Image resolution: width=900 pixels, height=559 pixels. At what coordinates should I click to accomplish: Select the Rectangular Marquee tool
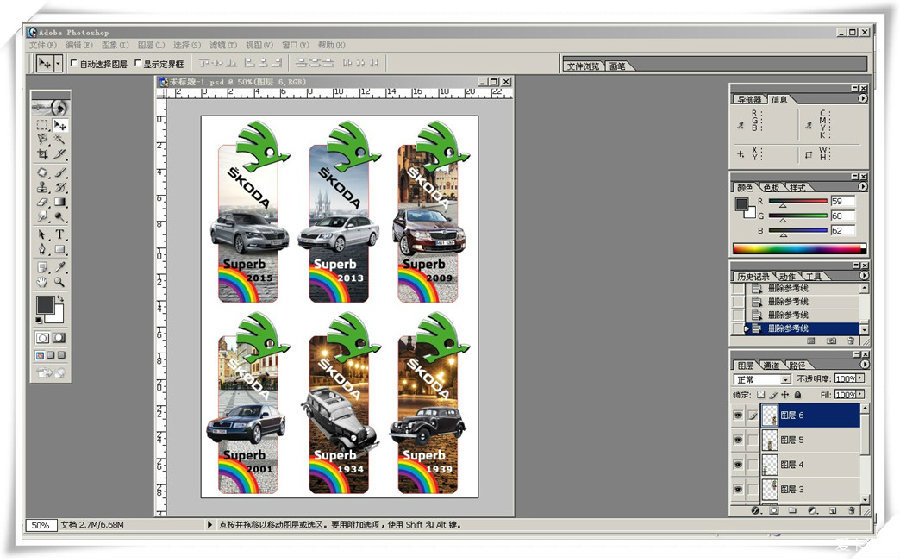click(x=42, y=125)
